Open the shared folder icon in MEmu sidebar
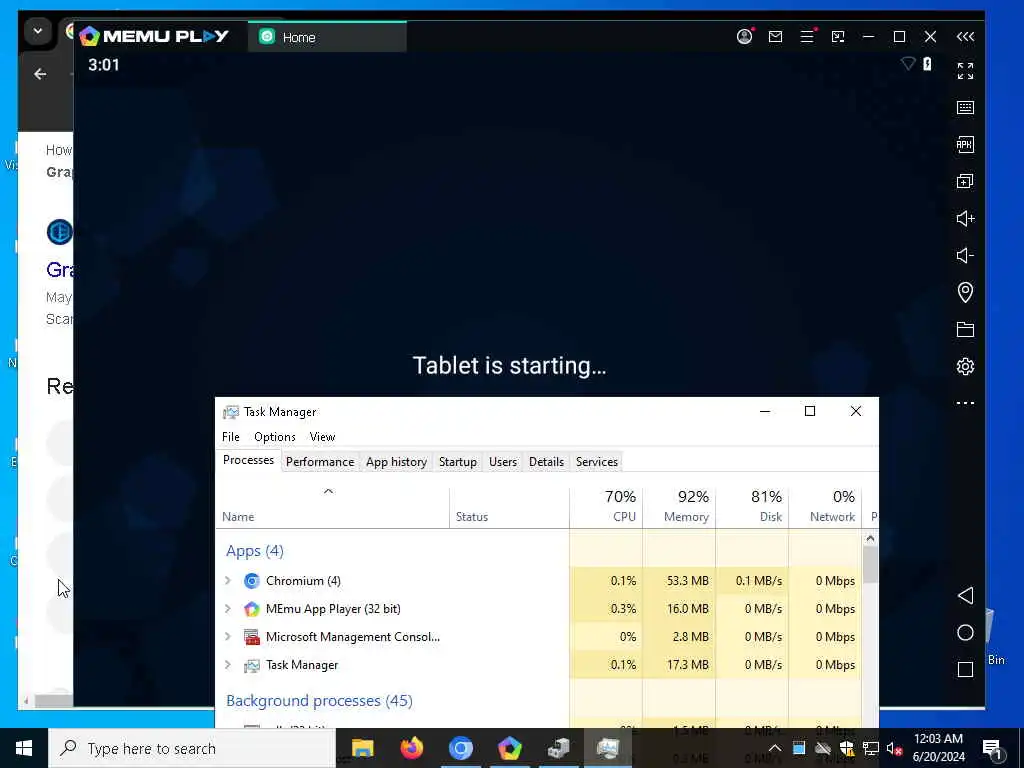The height and width of the screenshot is (768, 1024). [965, 329]
